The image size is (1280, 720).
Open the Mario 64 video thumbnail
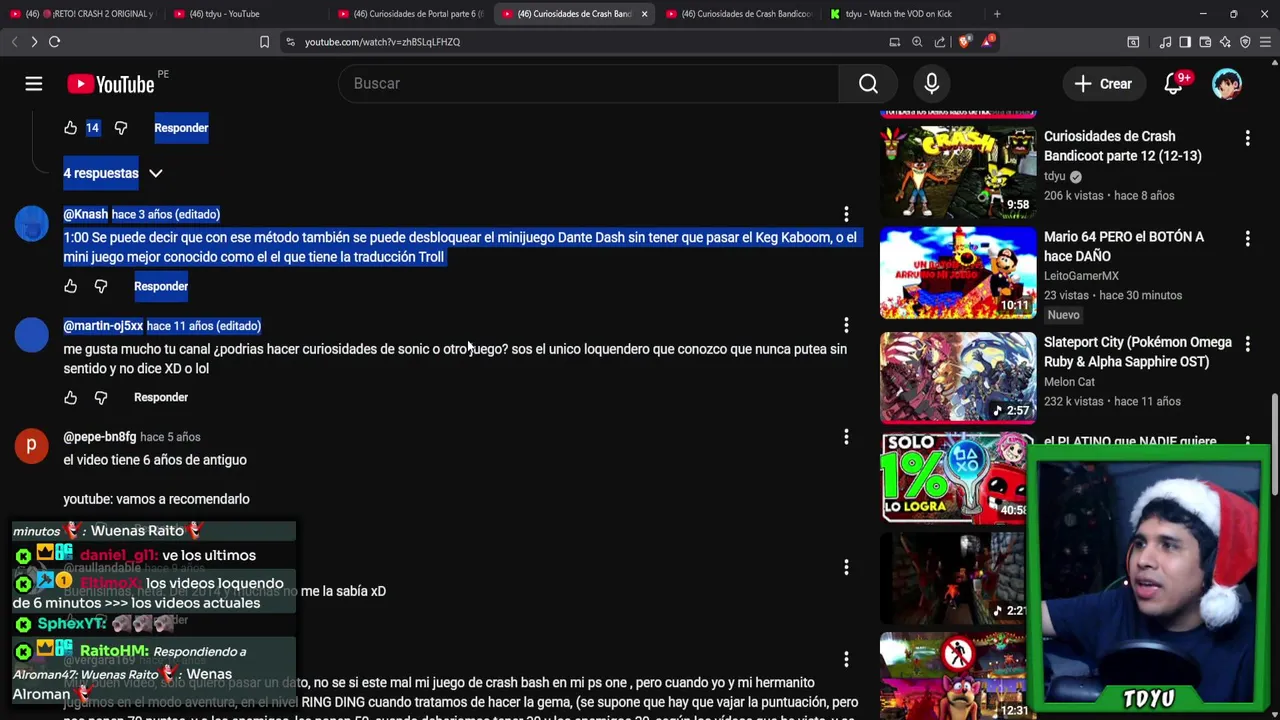coord(958,273)
